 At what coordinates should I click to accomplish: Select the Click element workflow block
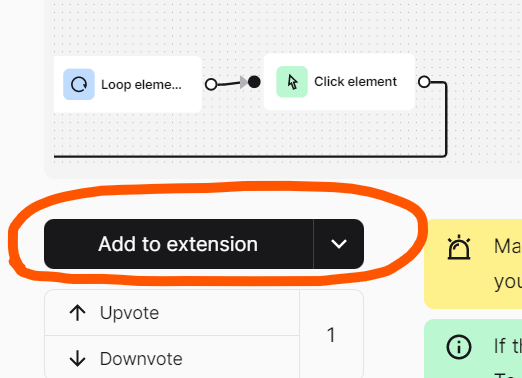point(339,82)
